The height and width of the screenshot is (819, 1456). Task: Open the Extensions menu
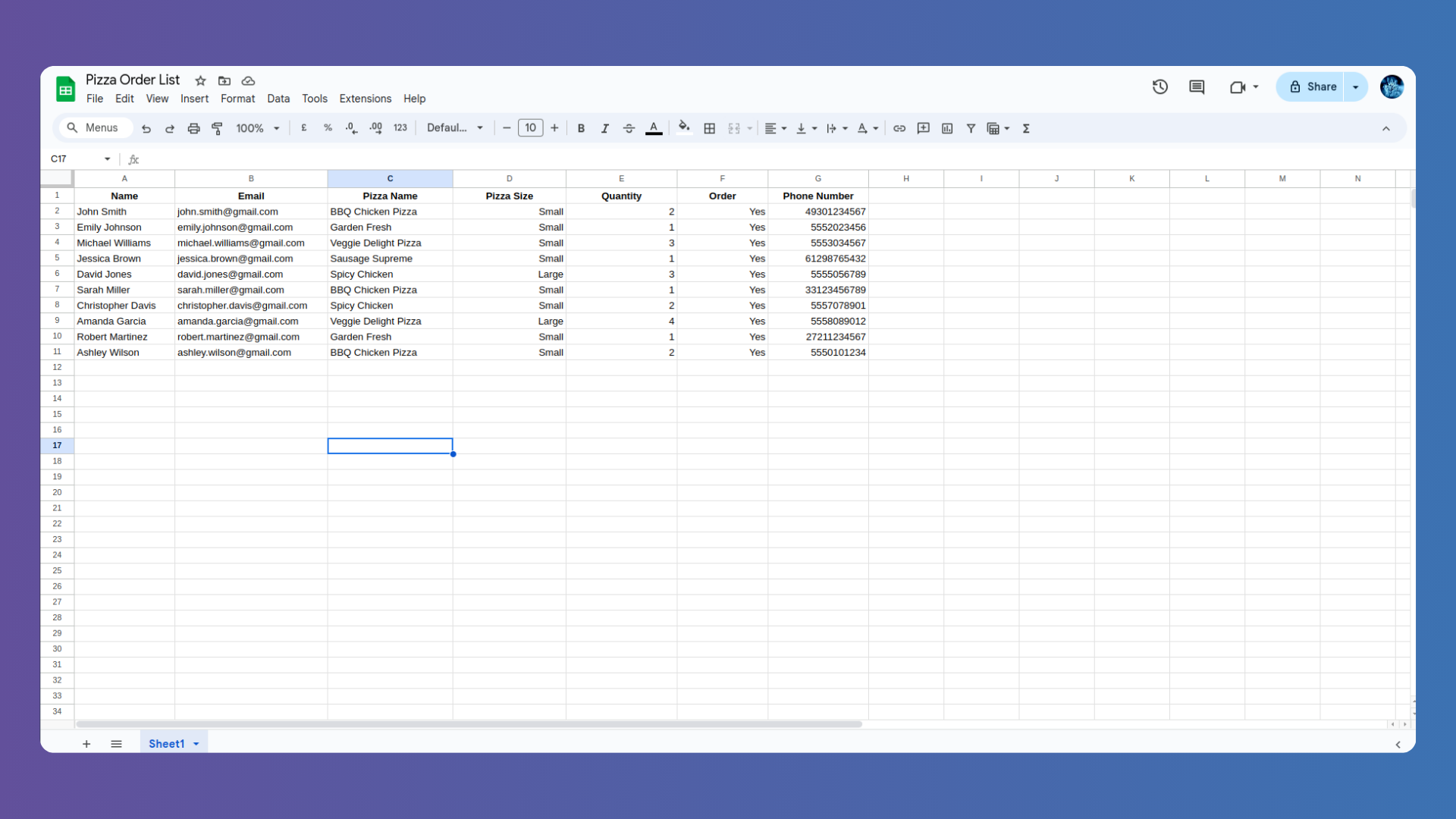(366, 99)
